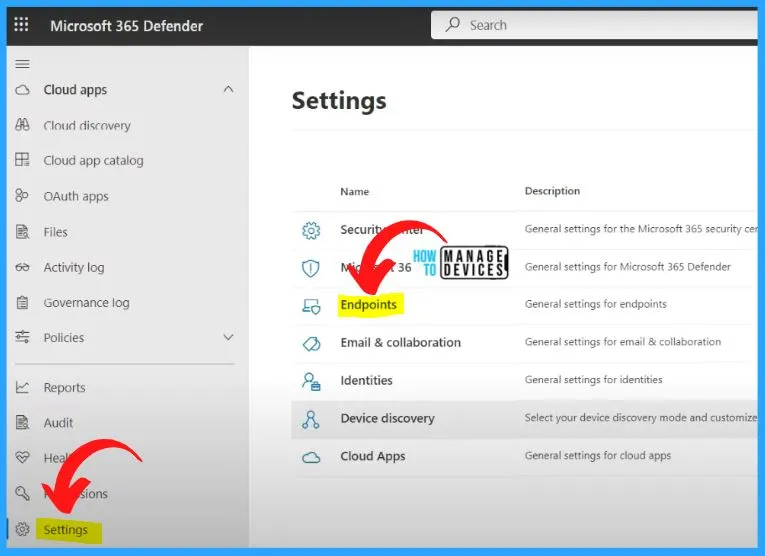Viewport: 765px width, 556px height.
Task: Open Reports in sidebar
Action: tap(64, 388)
